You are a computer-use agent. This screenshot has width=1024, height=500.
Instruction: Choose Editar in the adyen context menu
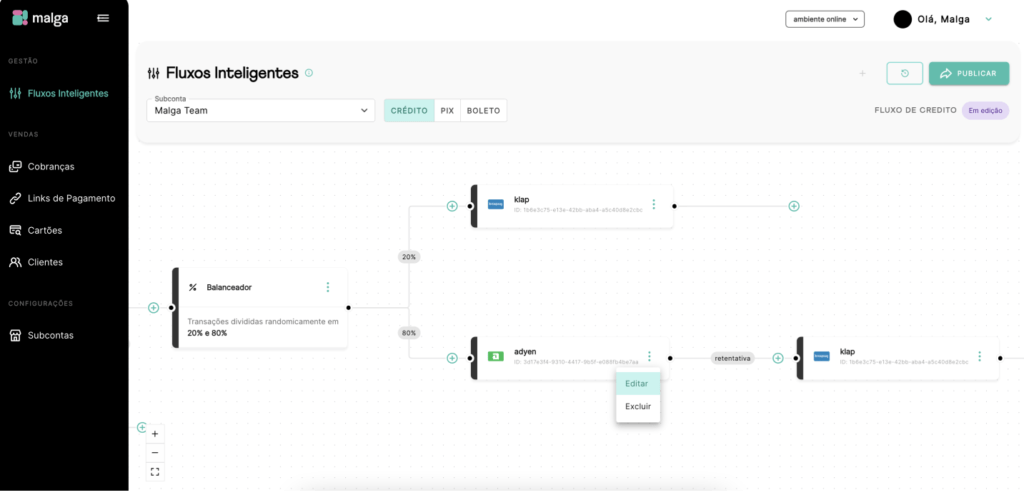[x=637, y=384]
